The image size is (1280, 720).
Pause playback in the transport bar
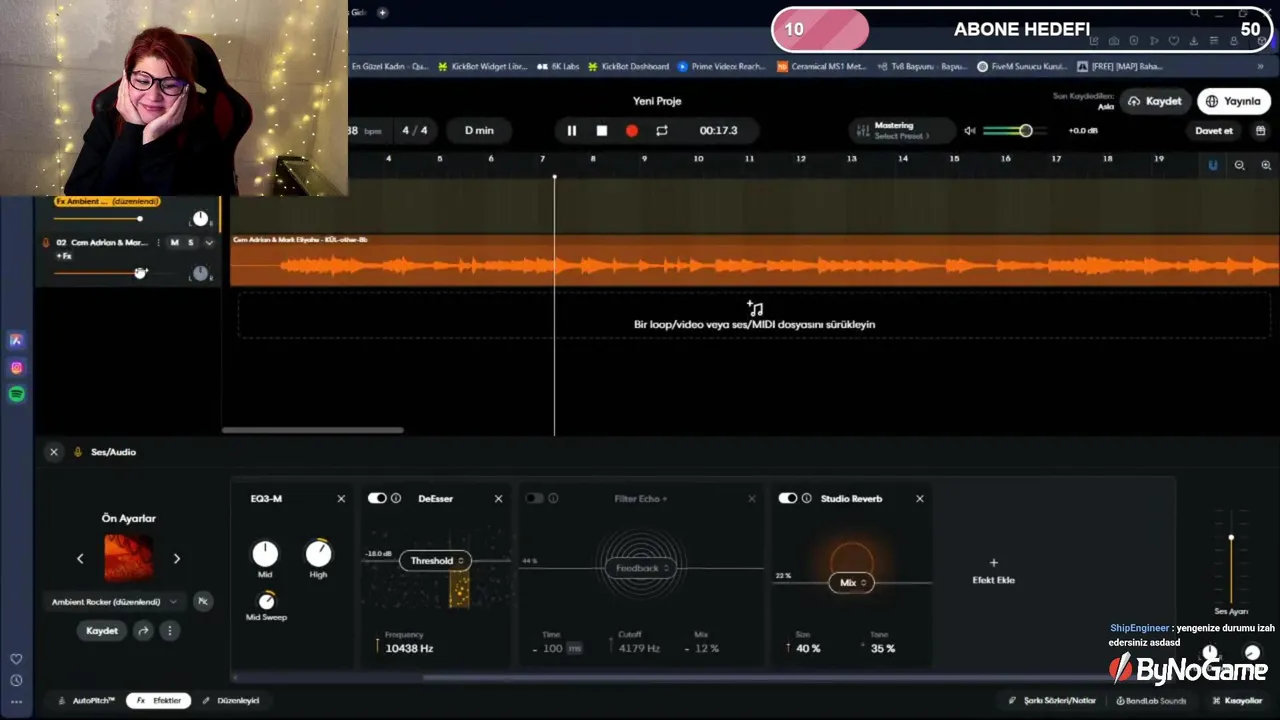point(572,131)
